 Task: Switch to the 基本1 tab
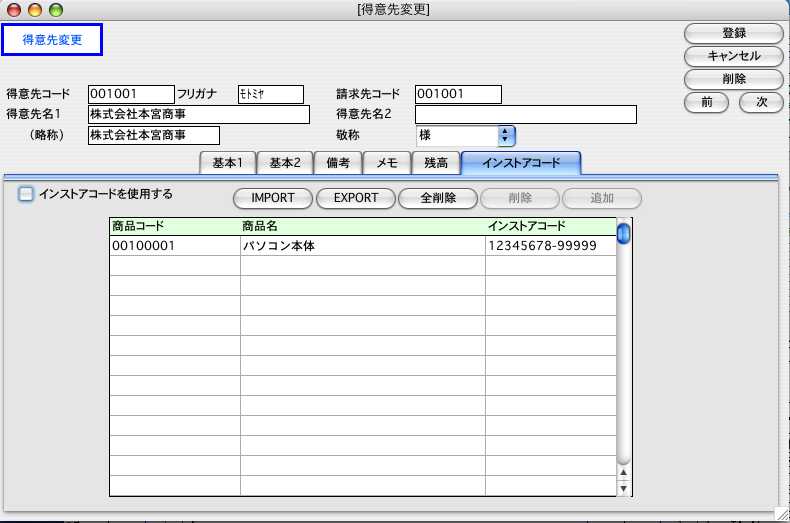pos(228,163)
